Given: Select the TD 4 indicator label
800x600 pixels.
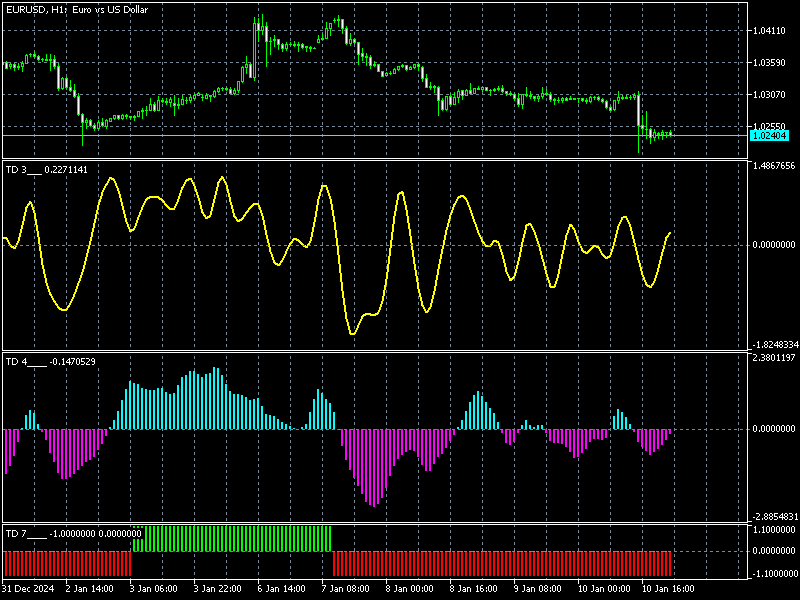Looking at the screenshot, I should (x=51, y=362).
